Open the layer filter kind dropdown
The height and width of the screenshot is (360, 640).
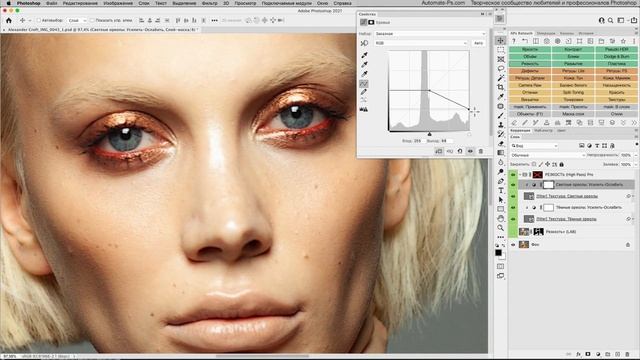[534, 146]
